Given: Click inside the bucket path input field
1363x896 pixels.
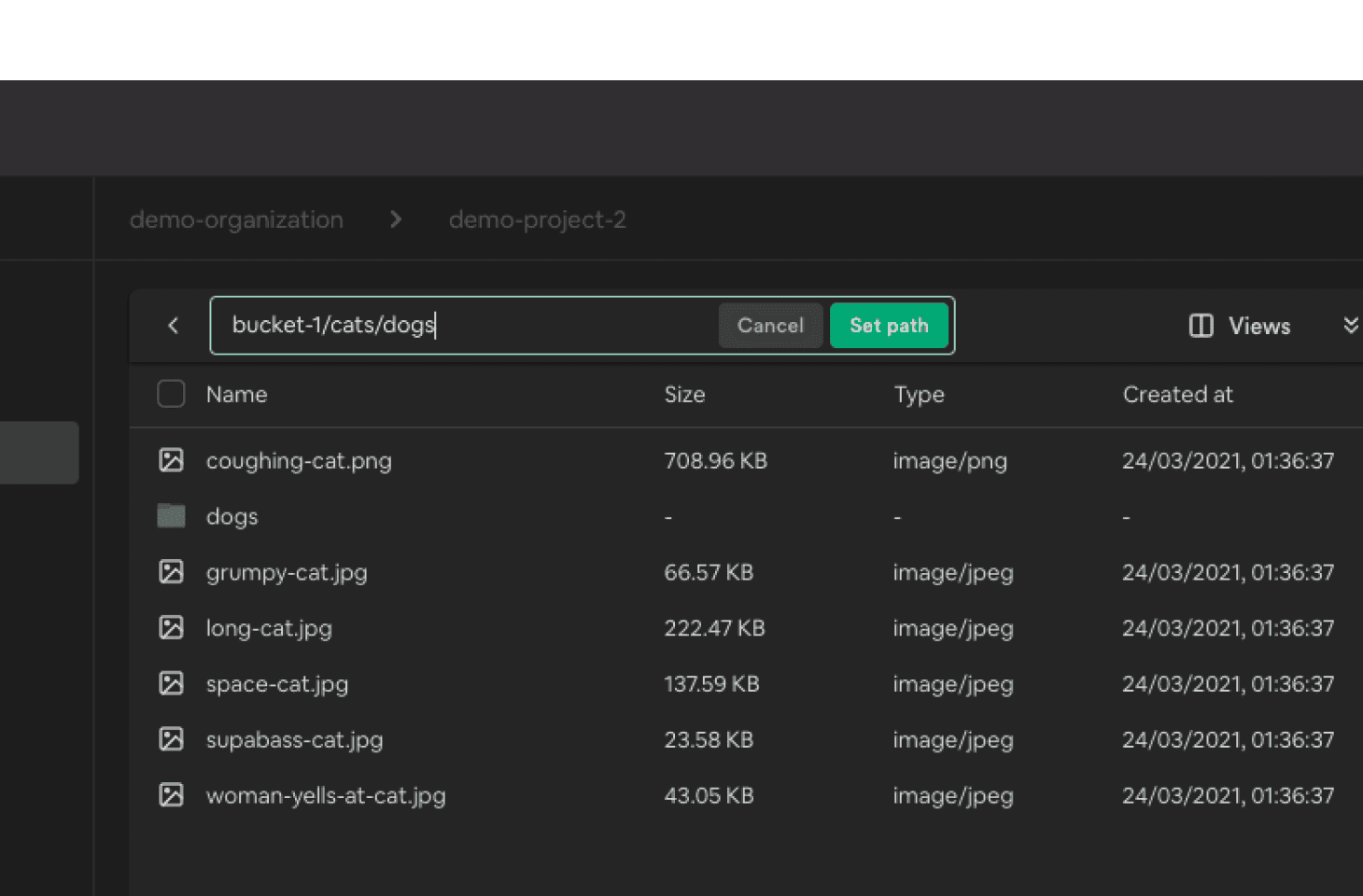Looking at the screenshot, I should tap(467, 325).
